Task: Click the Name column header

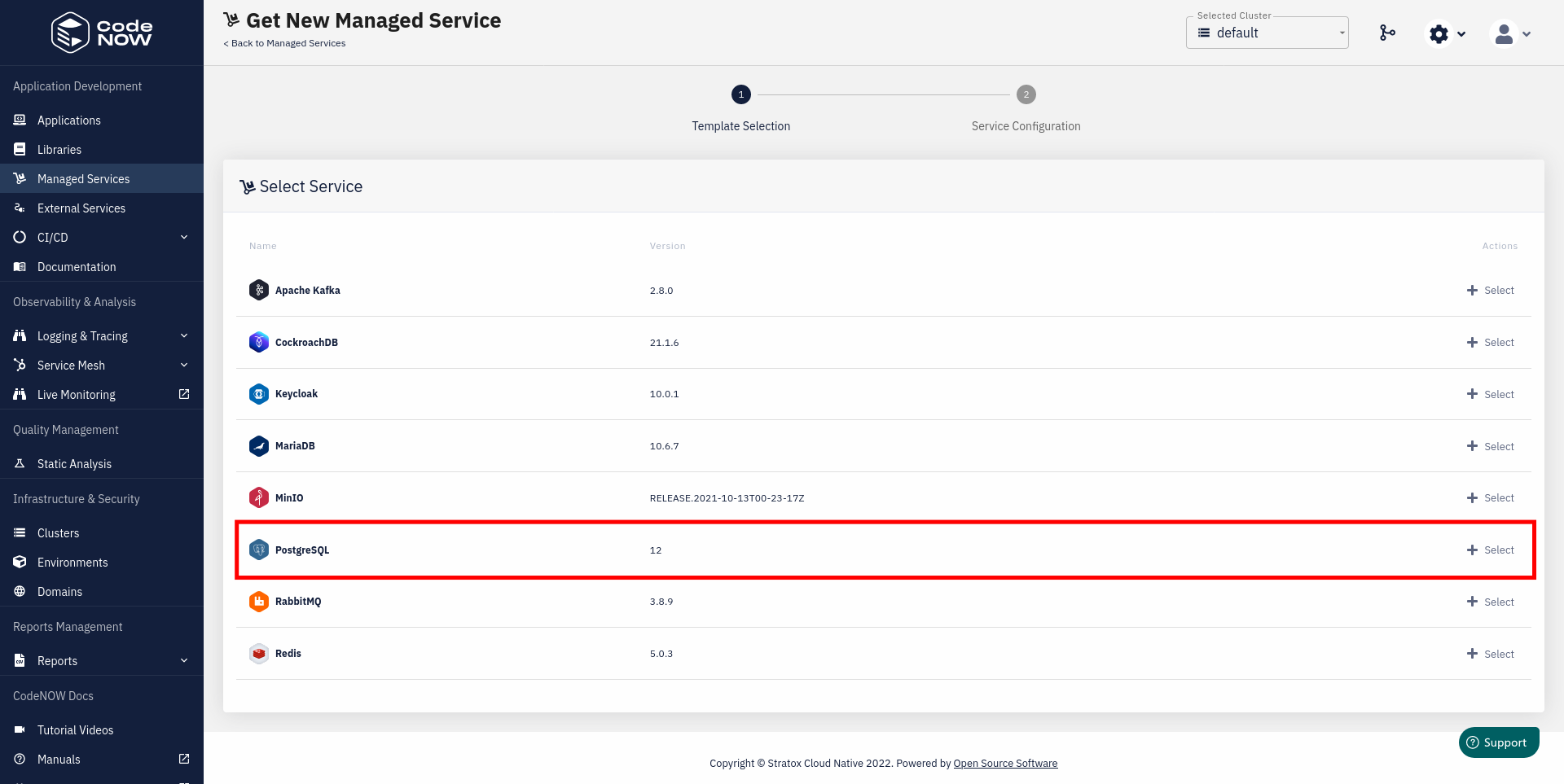Action: tap(263, 246)
